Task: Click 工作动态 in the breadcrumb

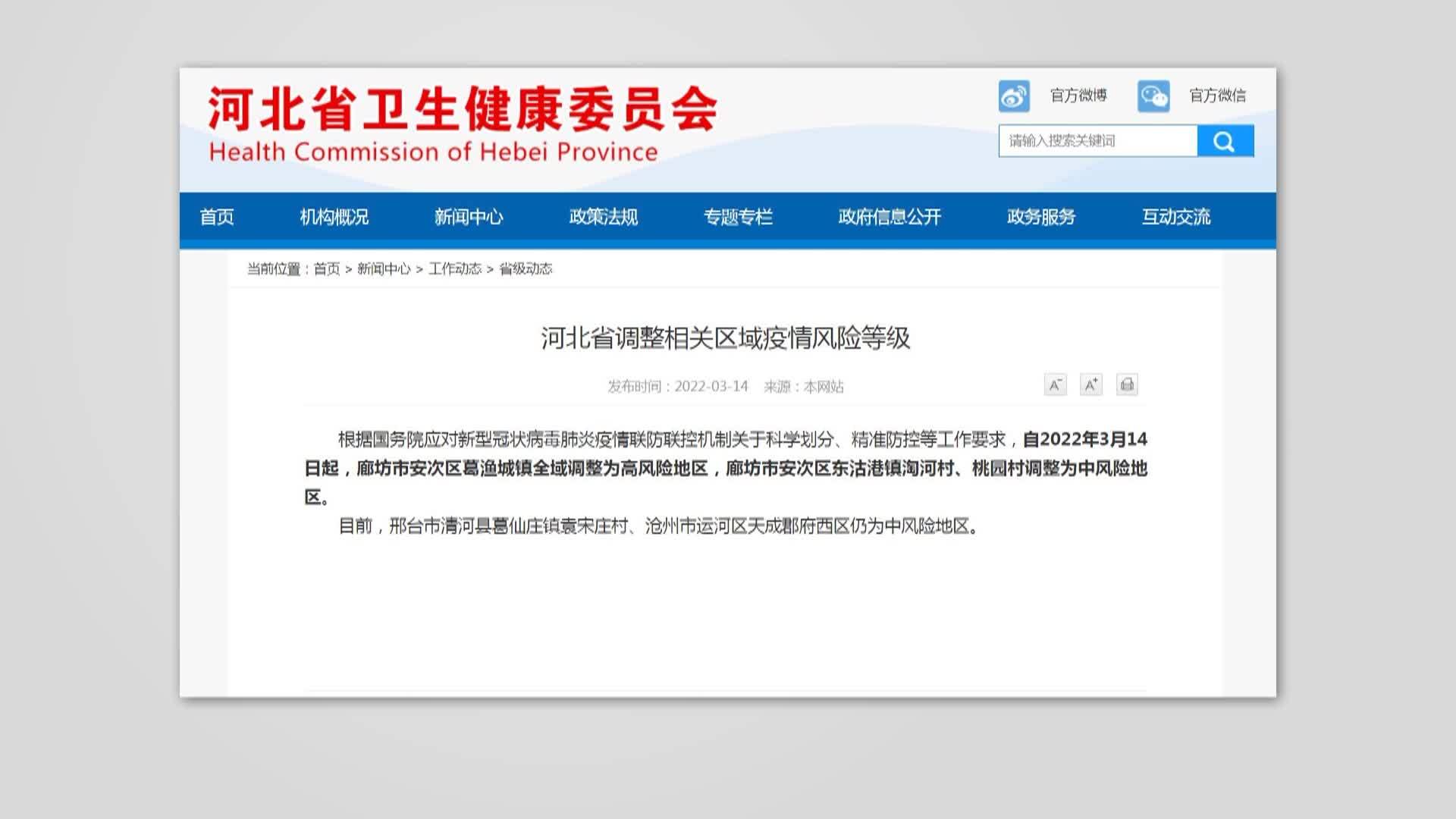Action: point(455,269)
